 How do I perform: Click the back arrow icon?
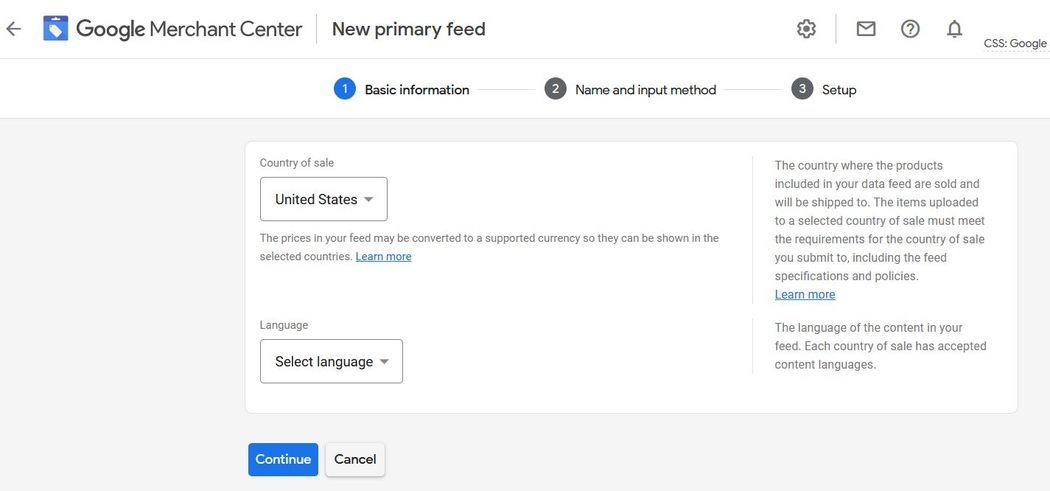click(x=13, y=29)
